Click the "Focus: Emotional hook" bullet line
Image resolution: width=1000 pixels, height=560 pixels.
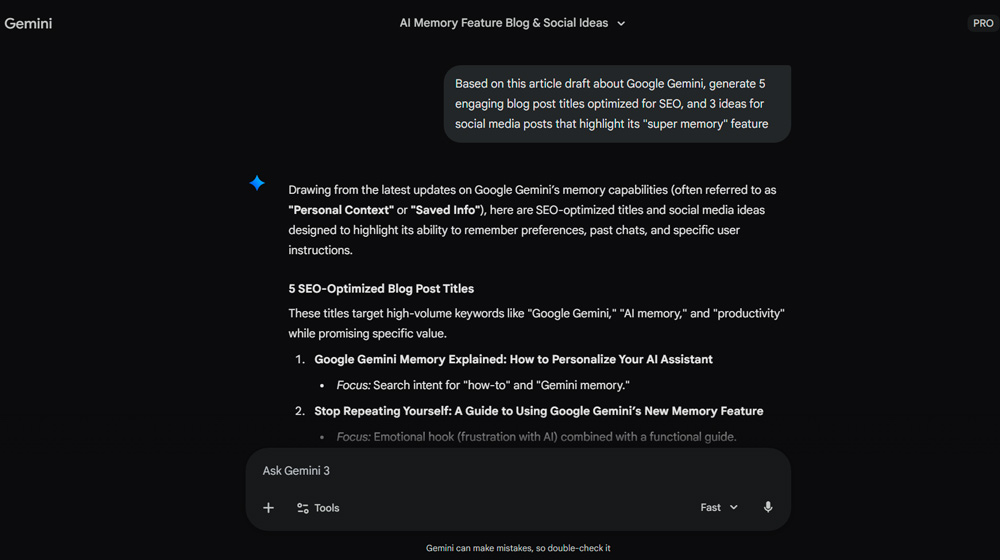tap(536, 437)
